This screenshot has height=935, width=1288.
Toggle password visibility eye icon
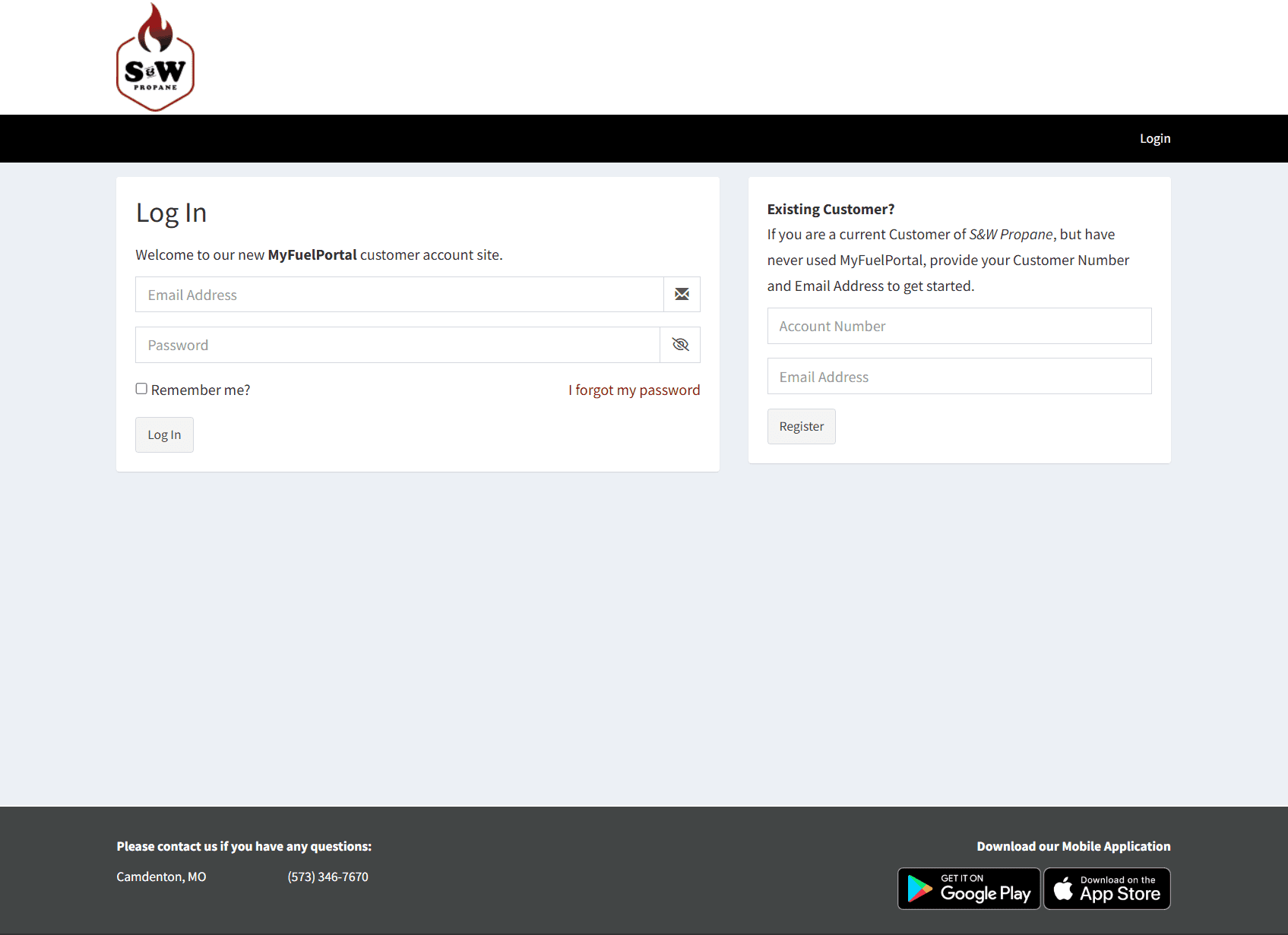pos(680,345)
